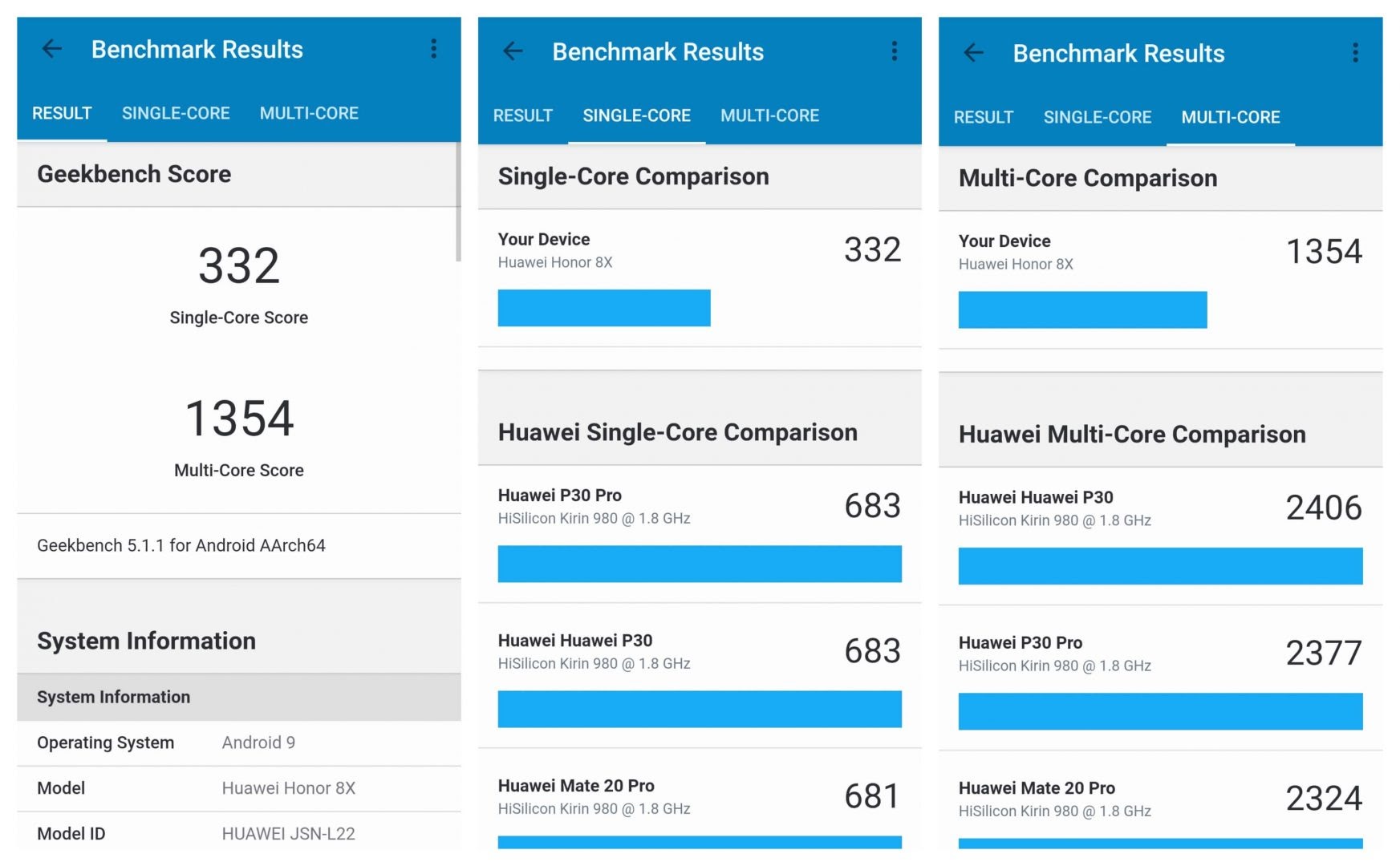1400x866 pixels.
Task: Select RESULT tab in middle screen
Action: tap(522, 115)
